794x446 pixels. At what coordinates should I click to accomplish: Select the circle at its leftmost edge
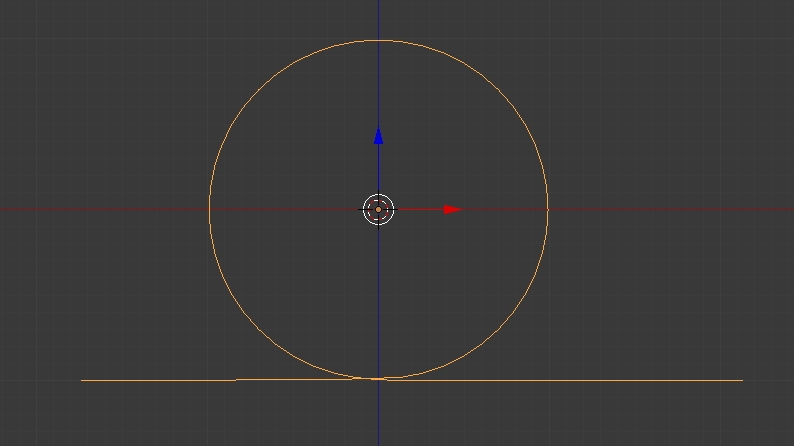(x=210, y=209)
